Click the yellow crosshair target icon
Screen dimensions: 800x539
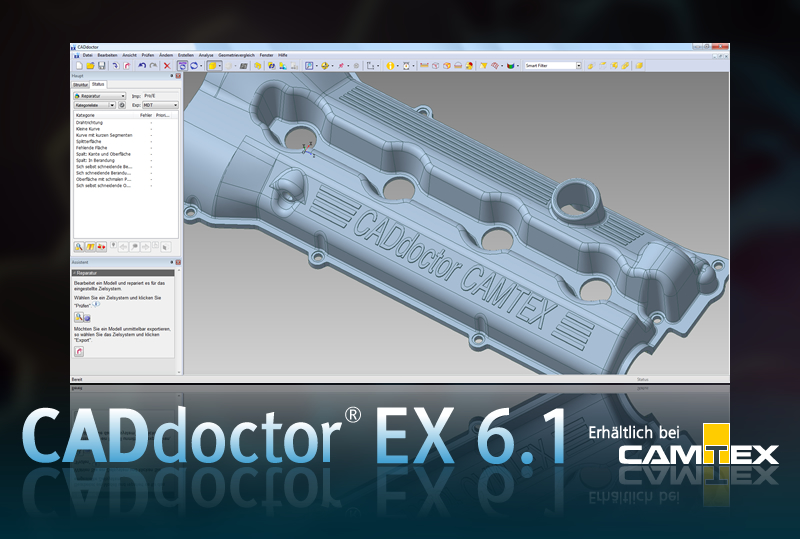click(x=324, y=66)
